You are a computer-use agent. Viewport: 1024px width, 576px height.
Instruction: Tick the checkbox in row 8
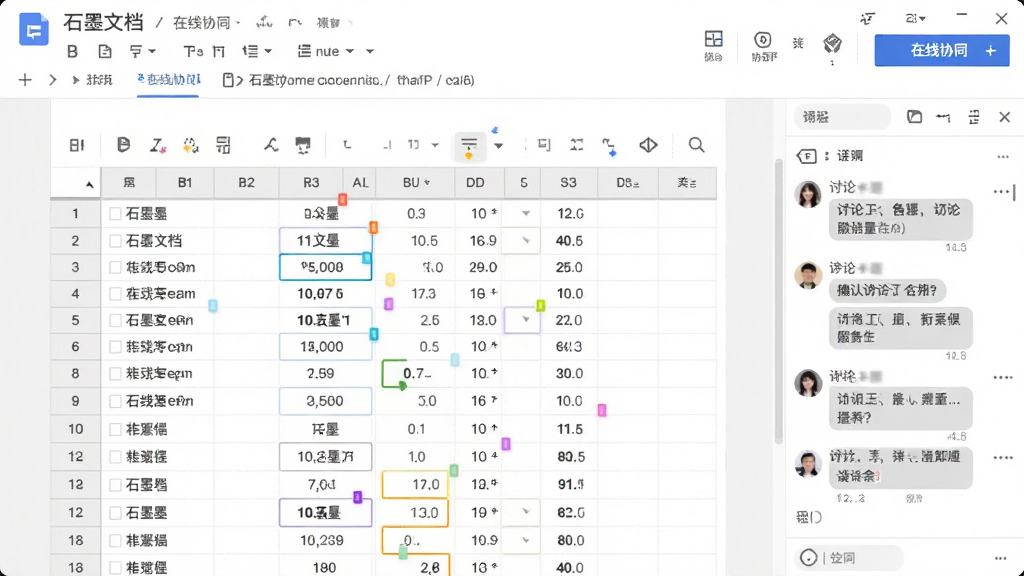[115, 374]
